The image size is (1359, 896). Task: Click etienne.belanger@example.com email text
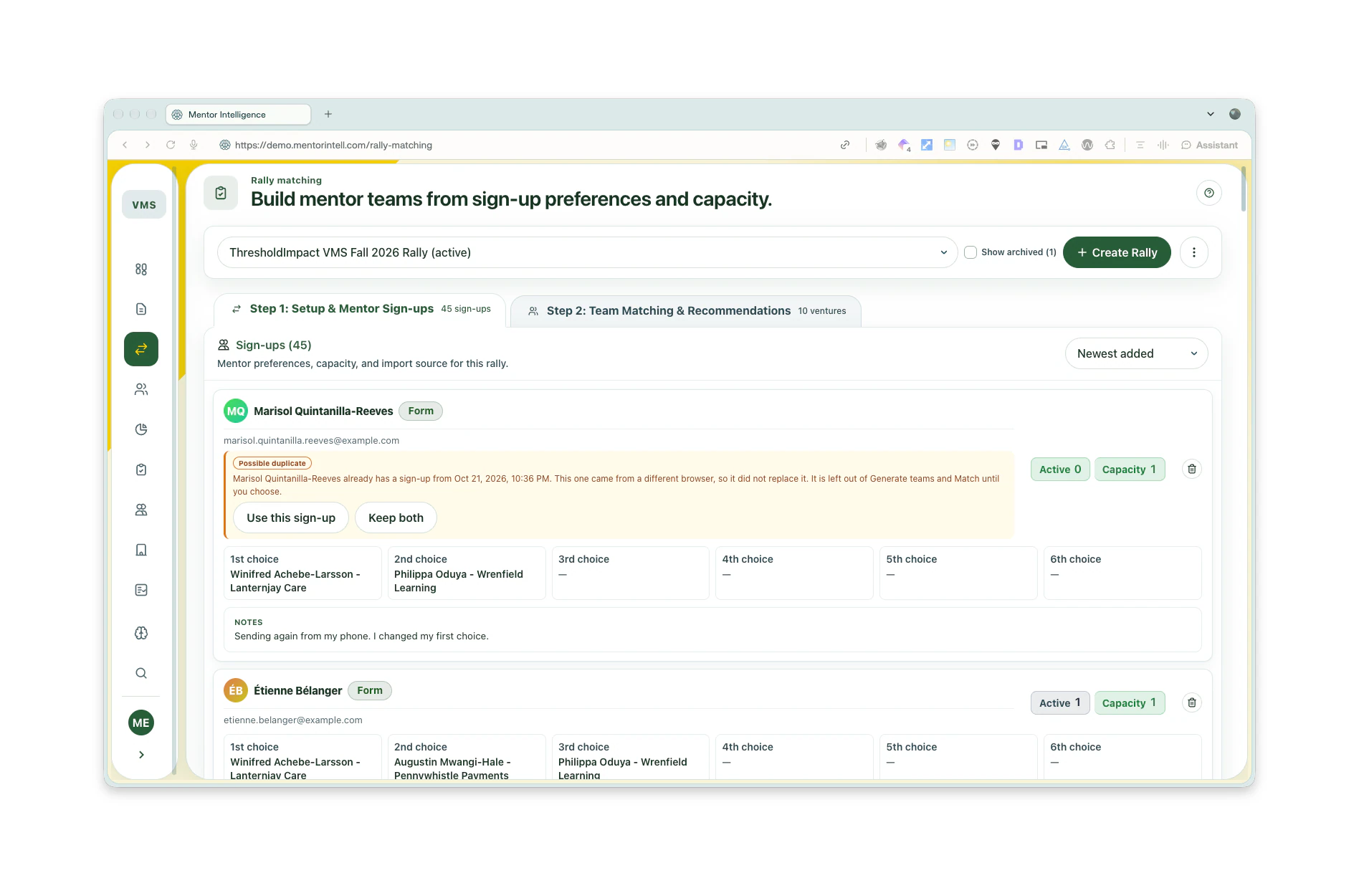(x=293, y=720)
